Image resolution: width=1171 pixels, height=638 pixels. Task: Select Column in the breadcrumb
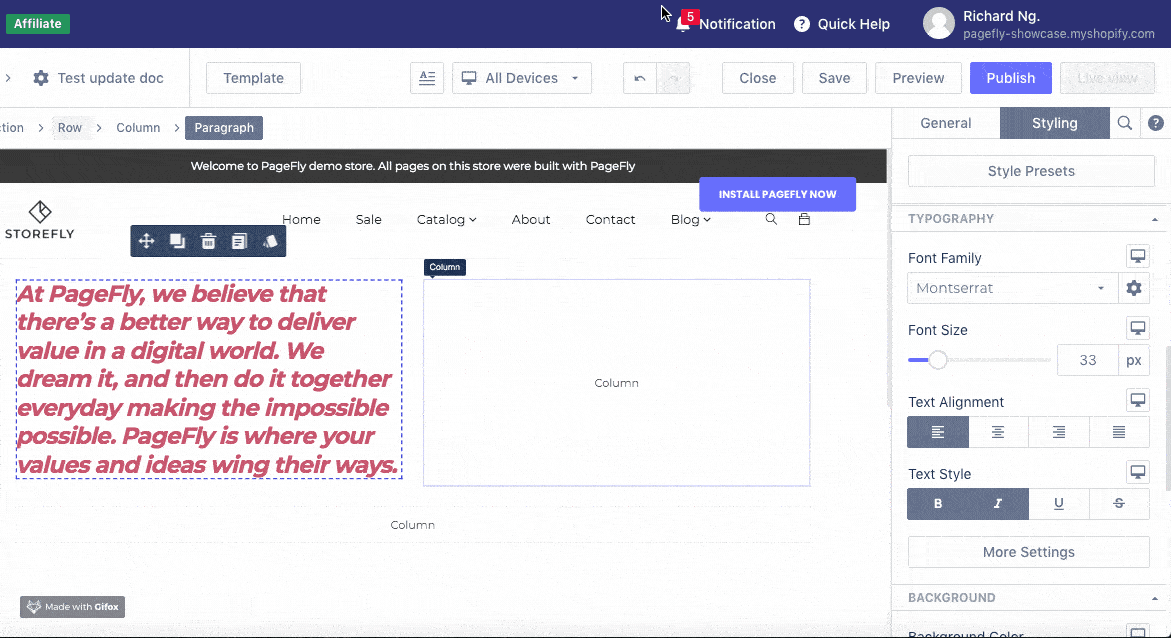coord(138,128)
